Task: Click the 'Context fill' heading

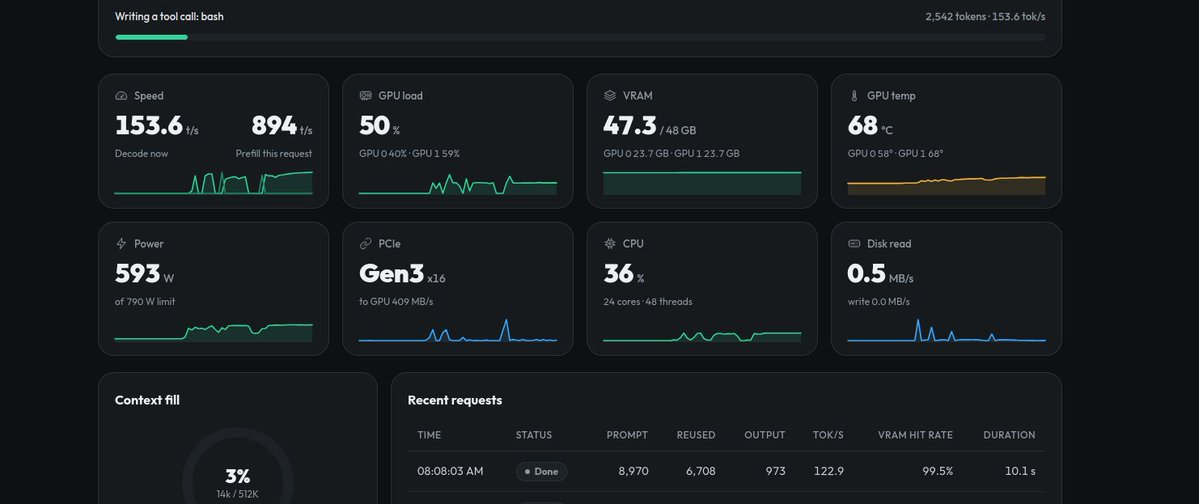Action: pos(147,400)
